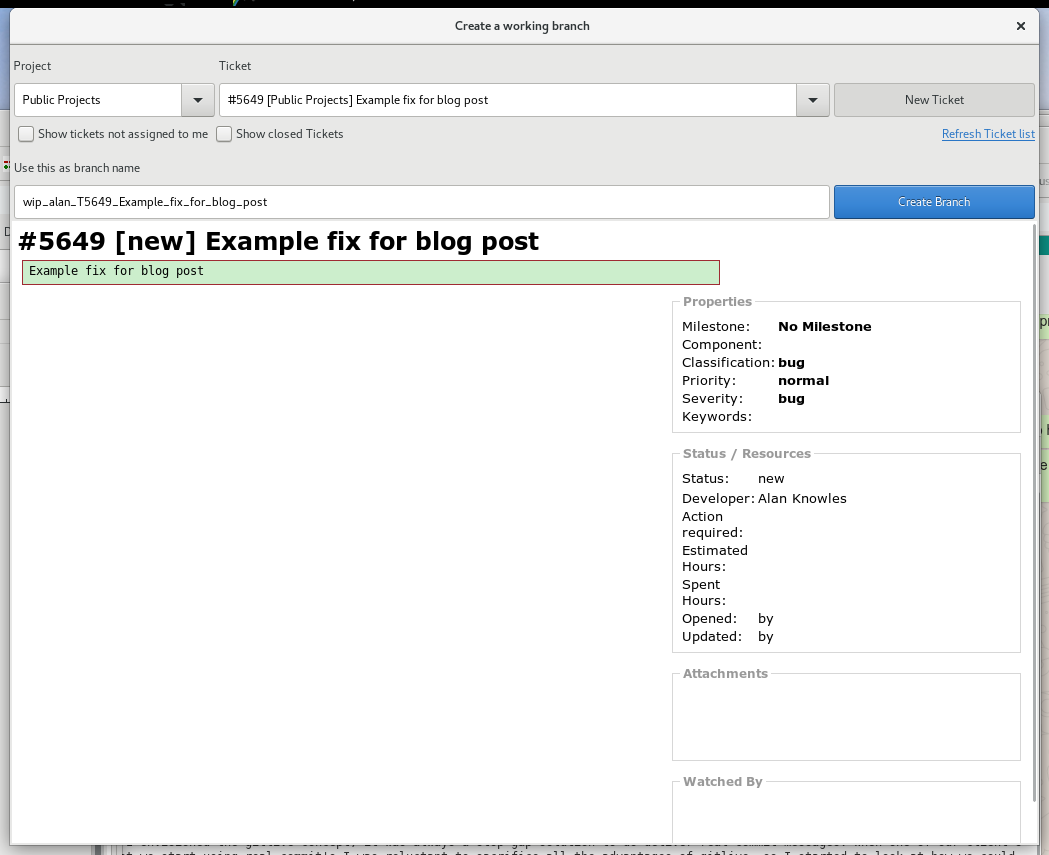Enable Show tickets not assigned to me
This screenshot has width=1049, height=855.
click(27, 134)
